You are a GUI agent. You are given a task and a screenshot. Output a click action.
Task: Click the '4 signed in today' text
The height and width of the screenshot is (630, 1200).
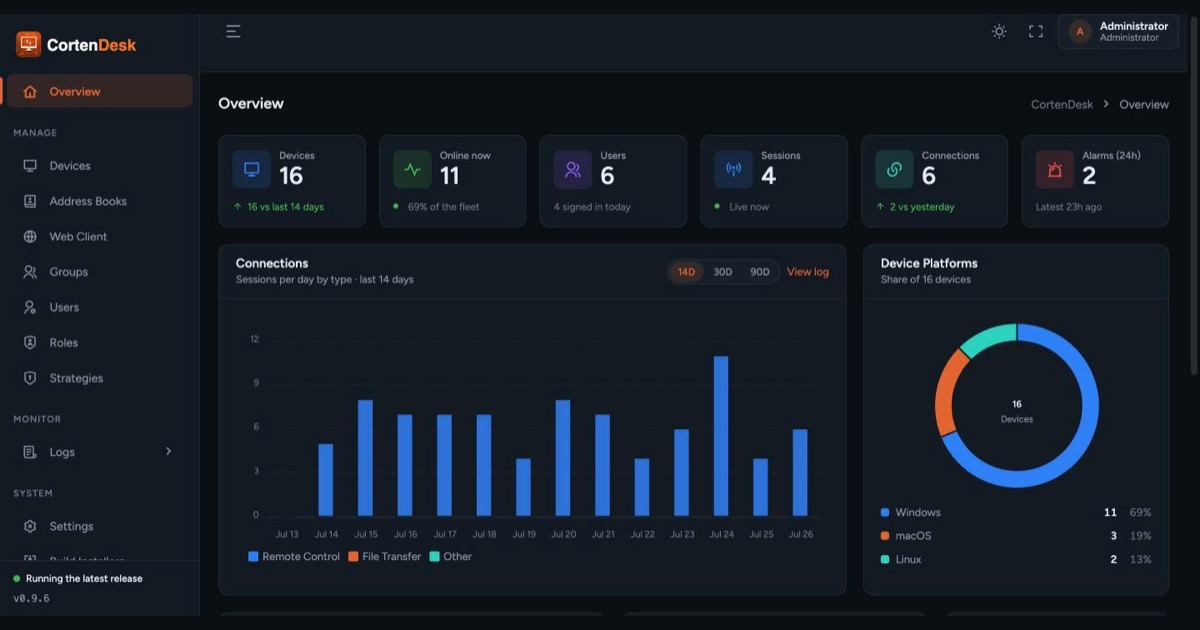point(592,207)
